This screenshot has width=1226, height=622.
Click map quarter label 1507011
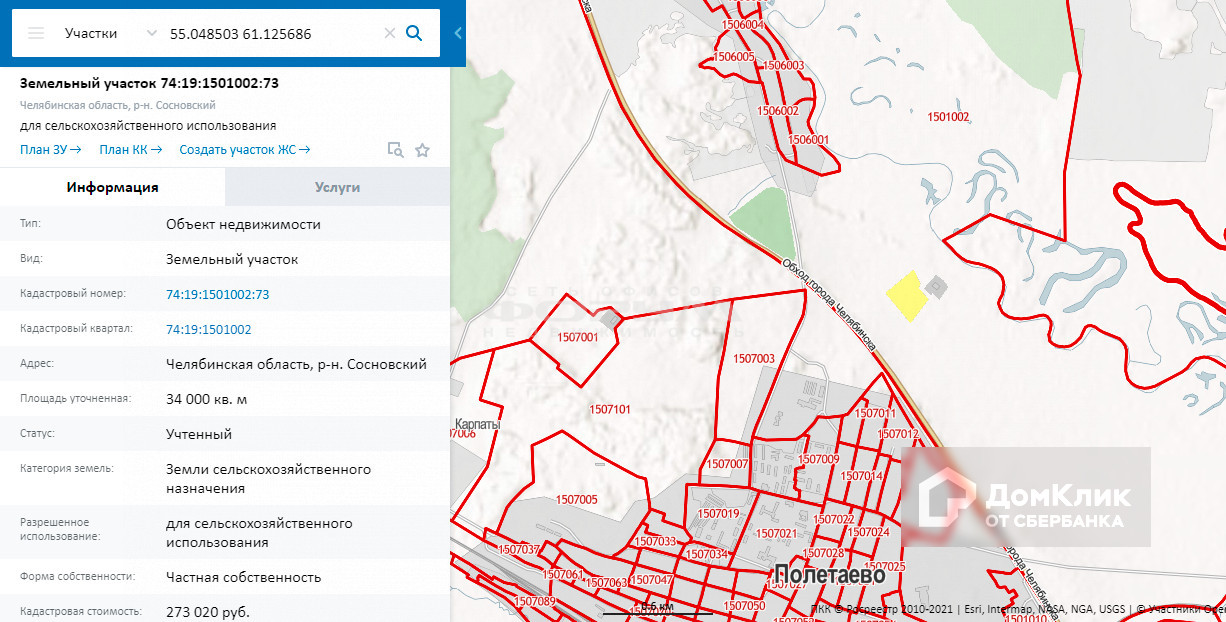[876, 413]
